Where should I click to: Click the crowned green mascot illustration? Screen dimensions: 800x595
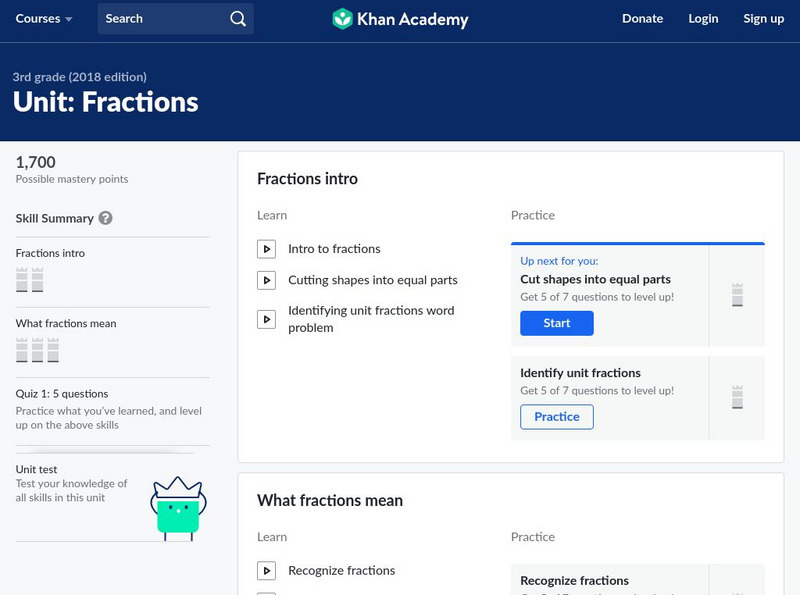tap(179, 508)
